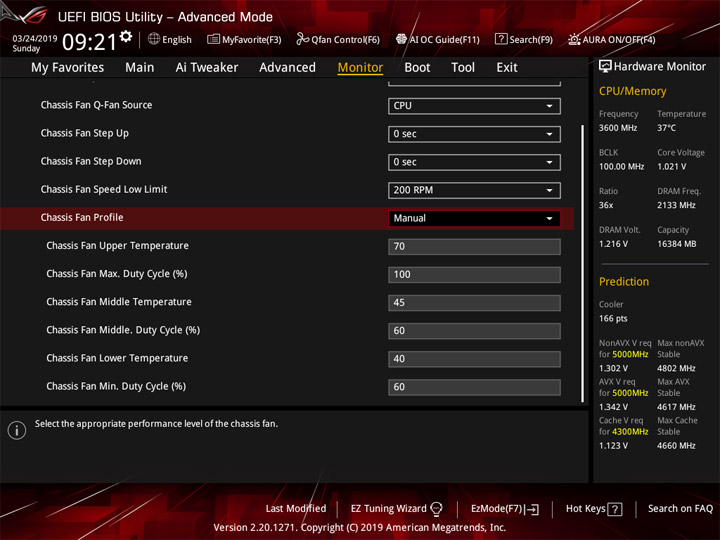Click the Hardware Monitor screen icon

pos(605,67)
